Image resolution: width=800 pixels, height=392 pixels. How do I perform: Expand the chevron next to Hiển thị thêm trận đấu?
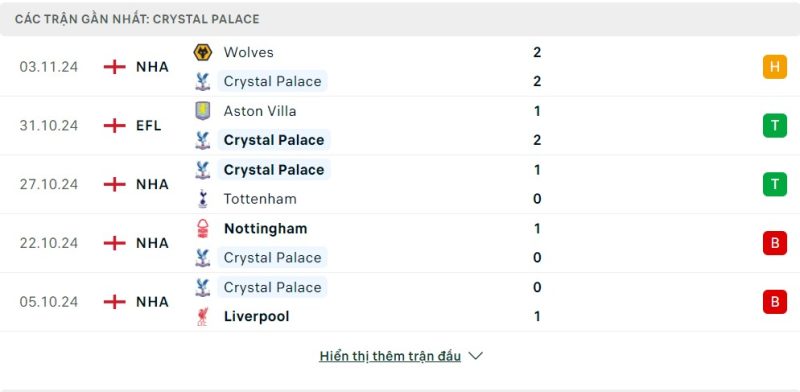click(475, 356)
